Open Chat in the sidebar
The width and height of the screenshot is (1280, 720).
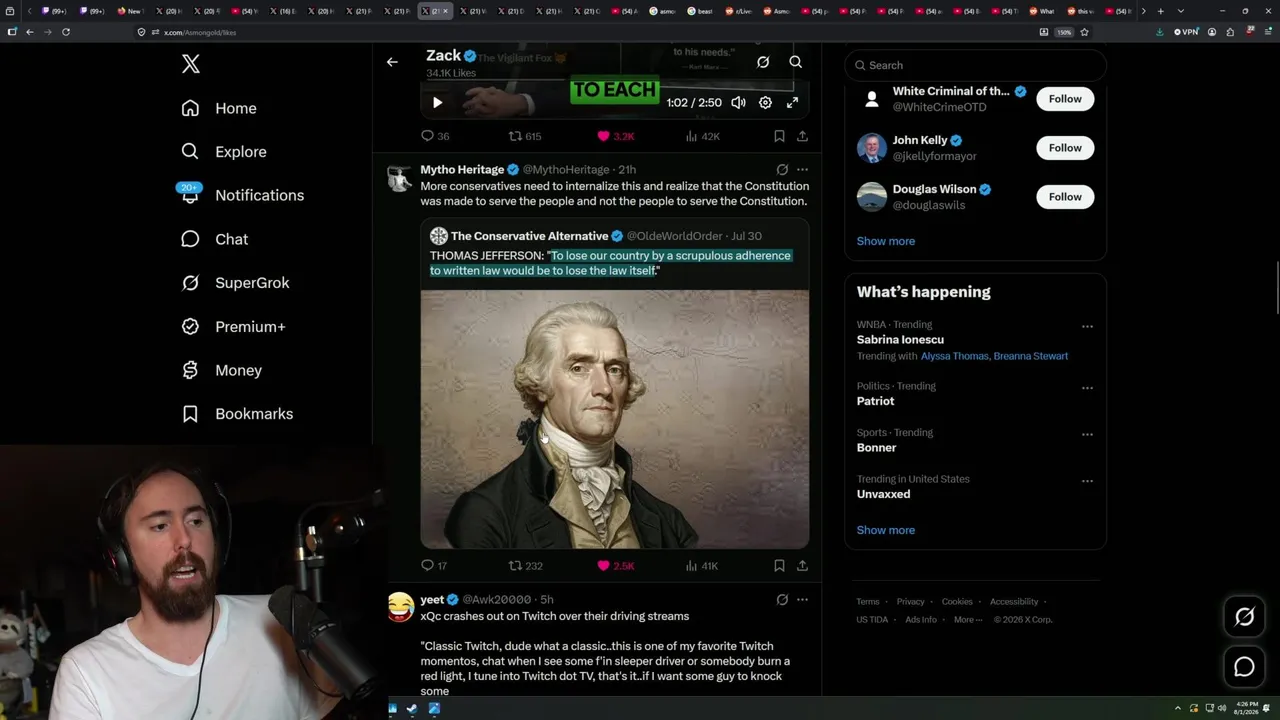[215, 239]
